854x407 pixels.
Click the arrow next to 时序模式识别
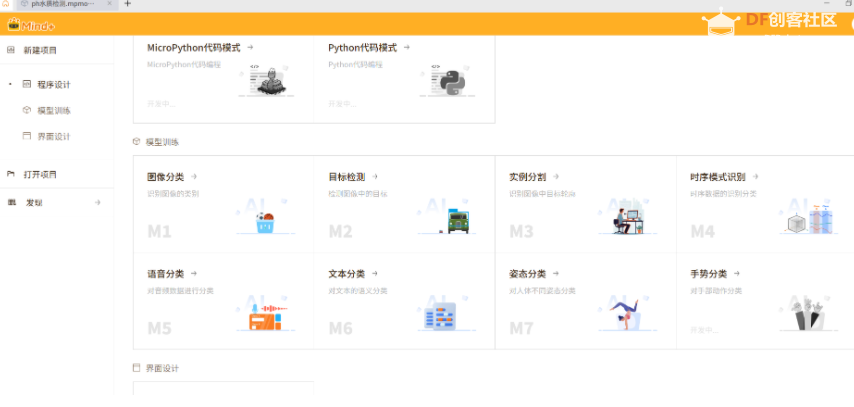point(755,177)
